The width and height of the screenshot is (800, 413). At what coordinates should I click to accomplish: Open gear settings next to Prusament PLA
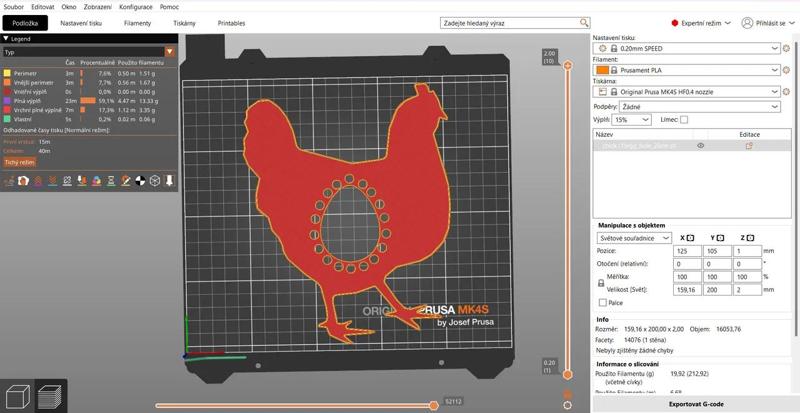click(788, 70)
